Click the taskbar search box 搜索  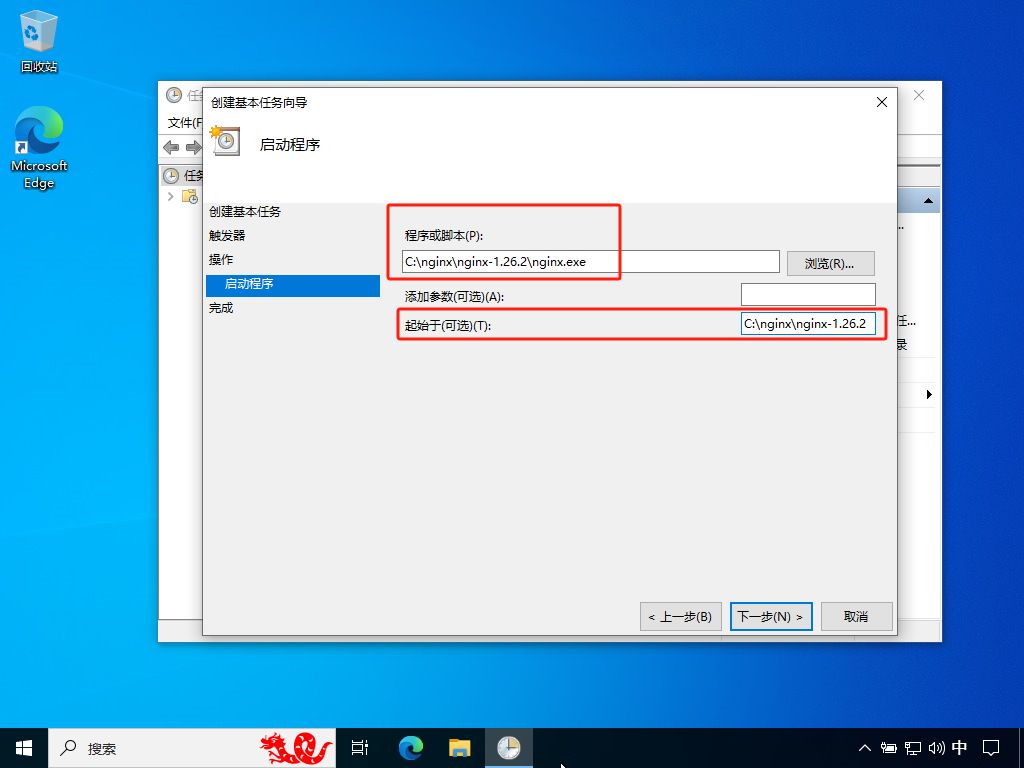pyautogui.click(x=191, y=748)
